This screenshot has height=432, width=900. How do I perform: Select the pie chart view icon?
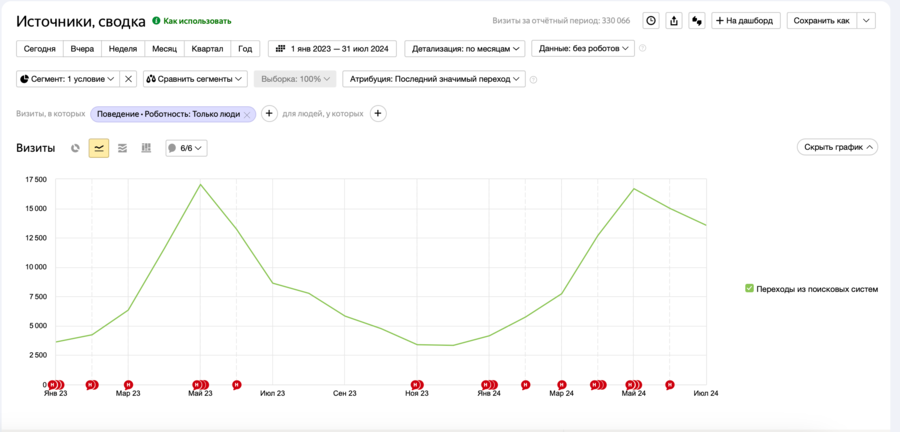[75, 148]
